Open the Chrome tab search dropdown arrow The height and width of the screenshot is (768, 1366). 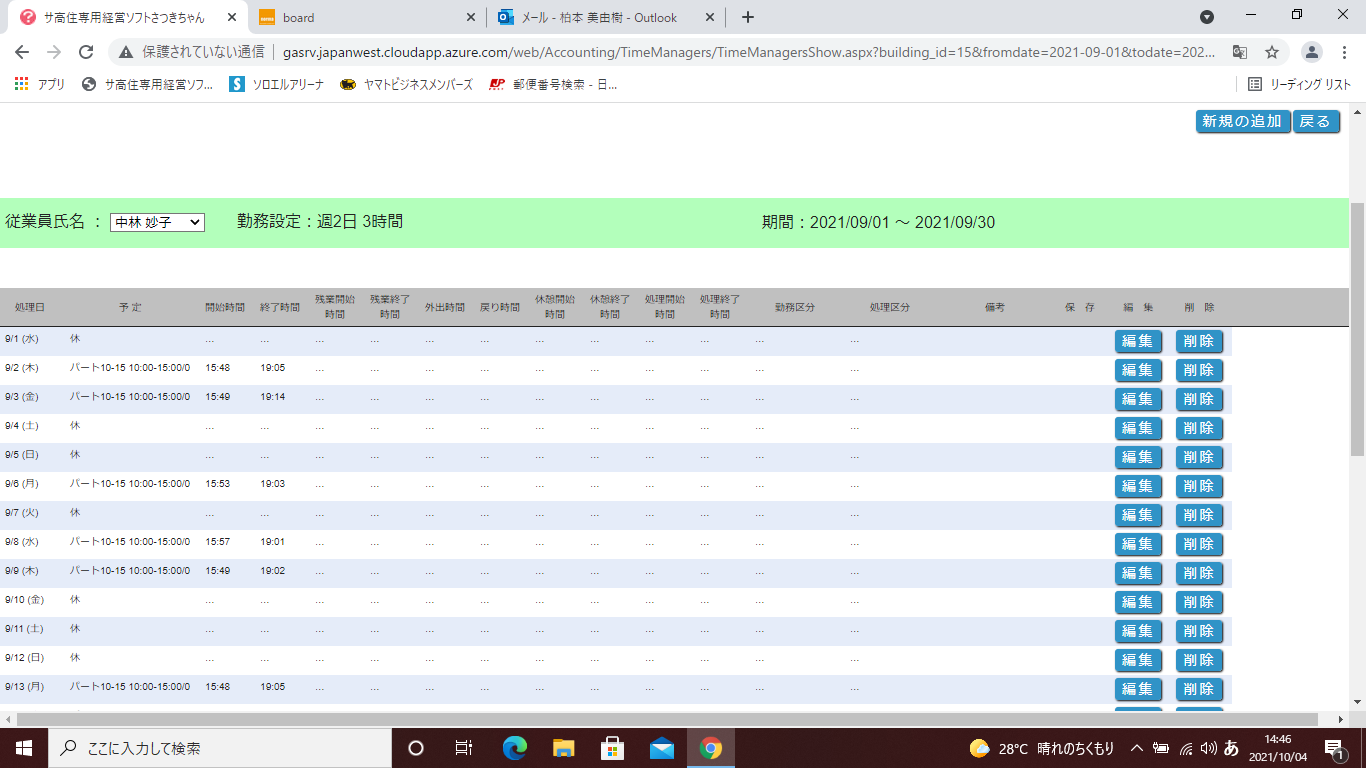[1207, 17]
